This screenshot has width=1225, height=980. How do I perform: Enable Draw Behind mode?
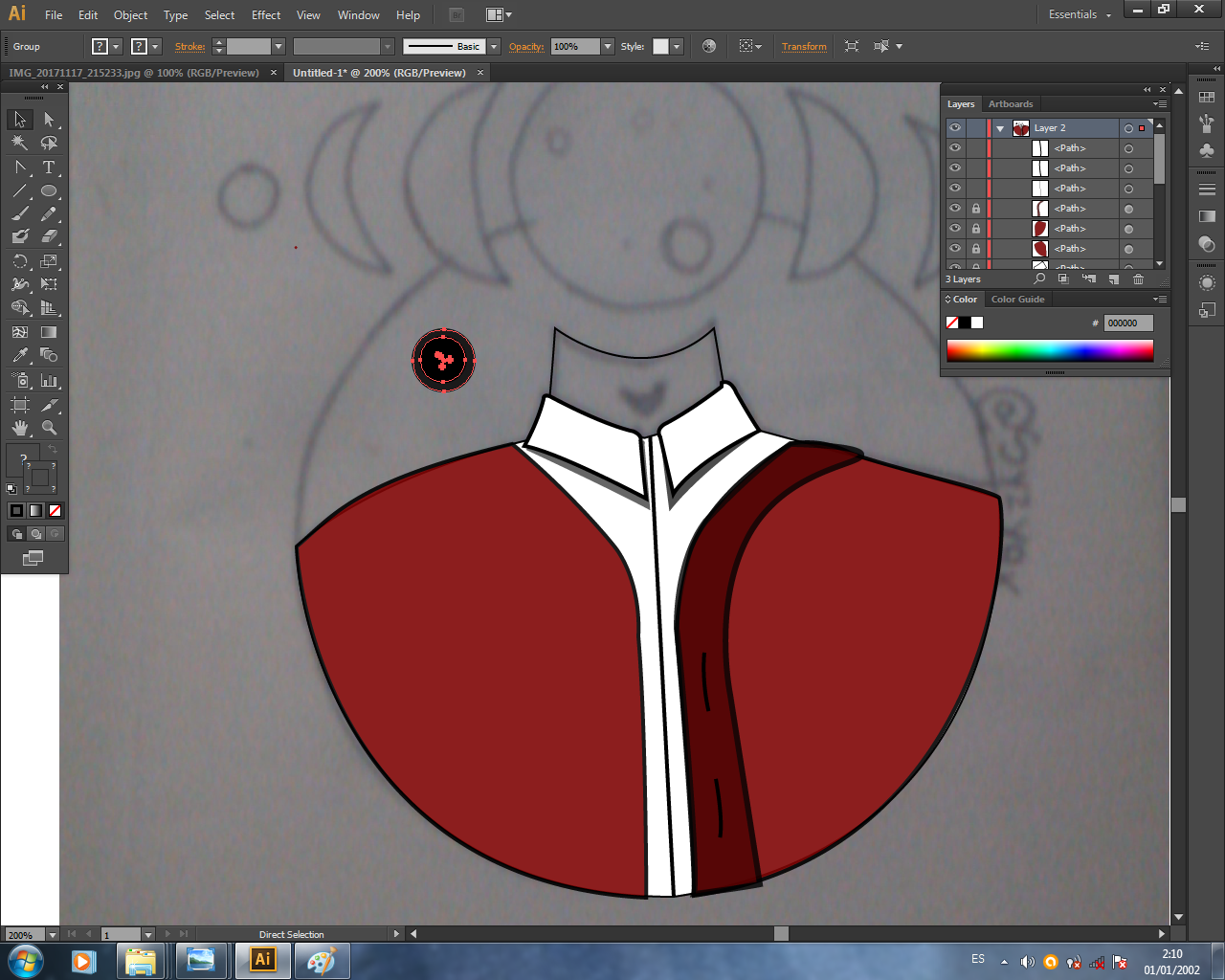click(x=35, y=534)
